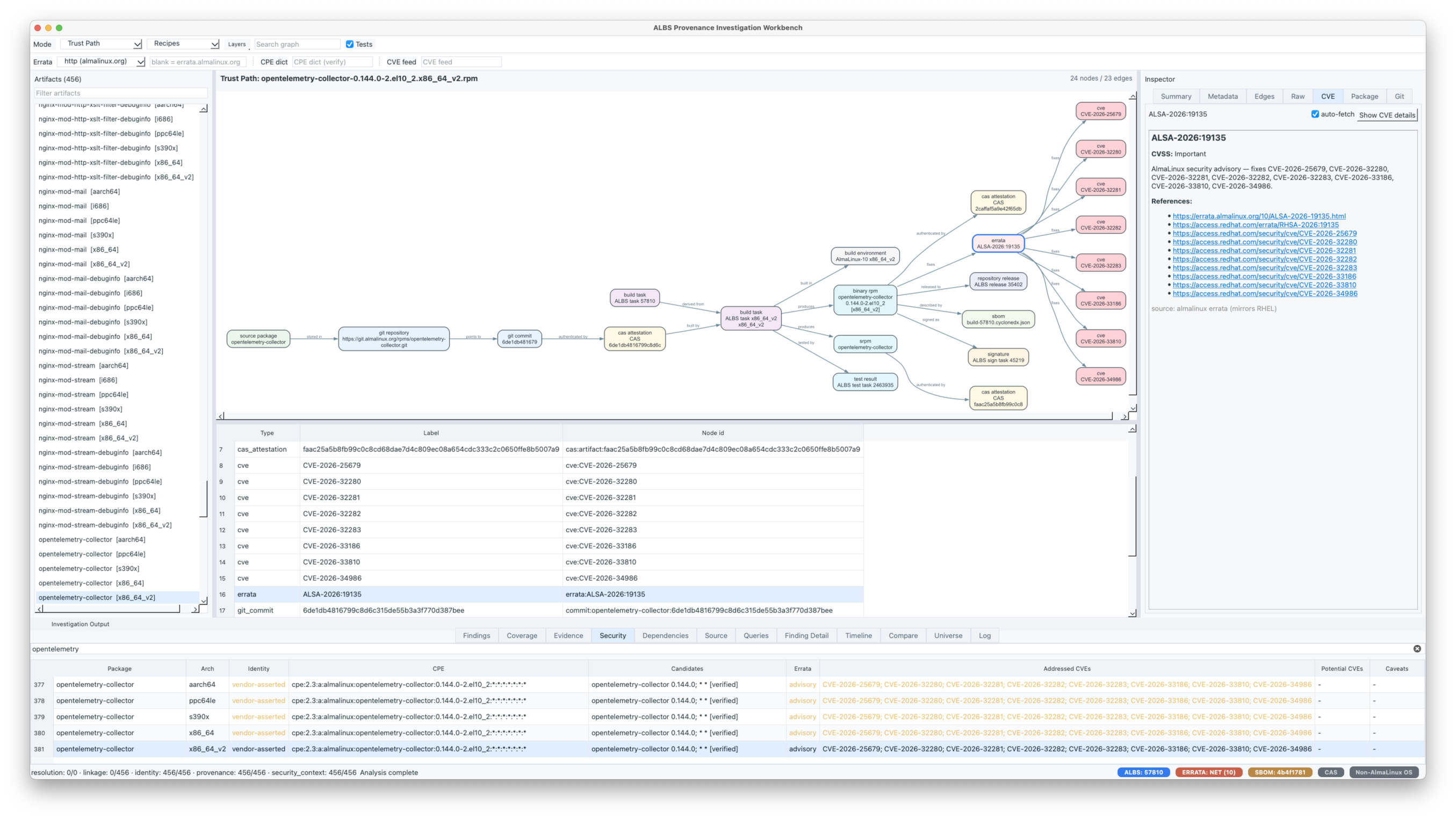Click the Search graph input field
Screen dimensions: 1456x819
click(297, 44)
